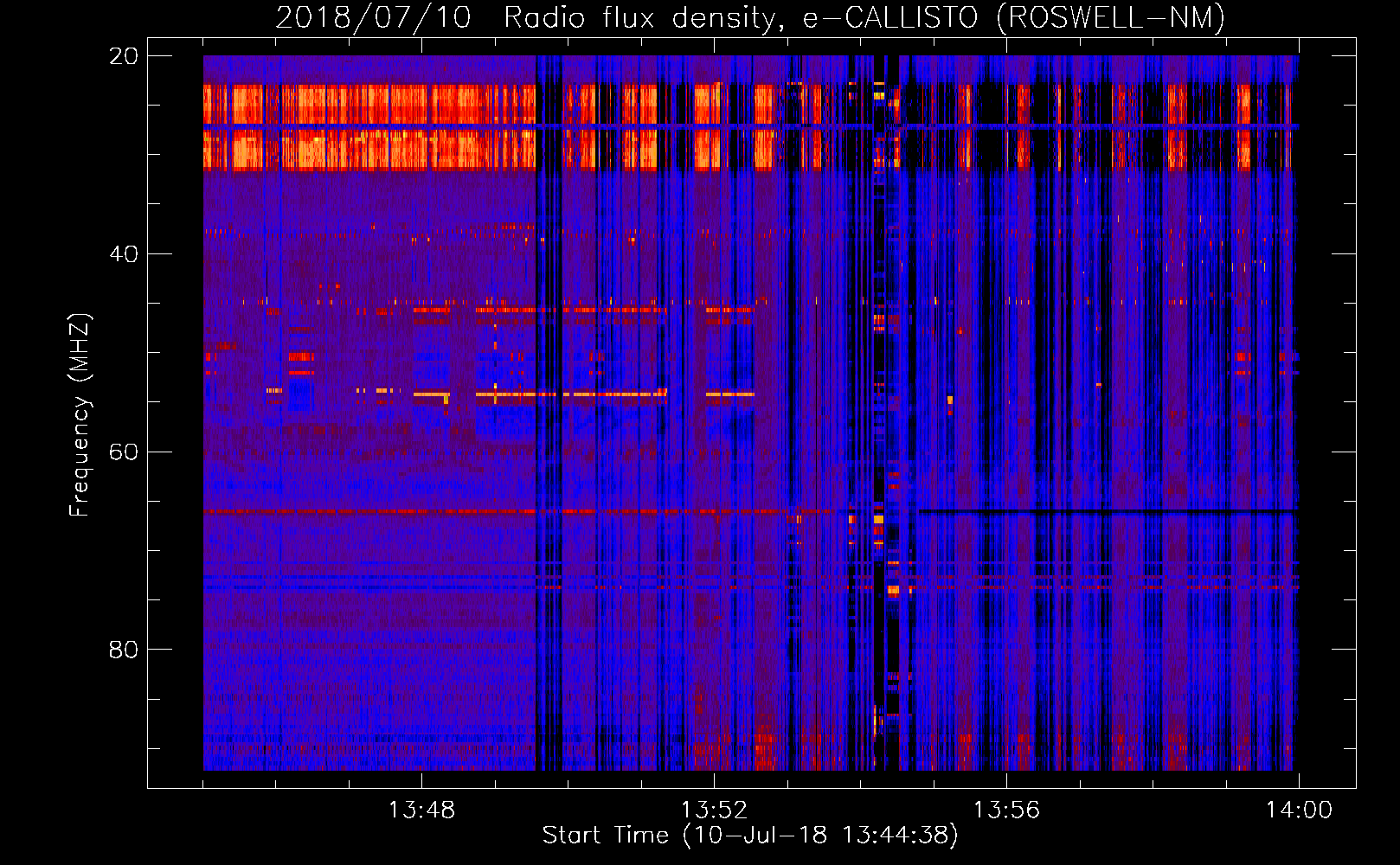Screen dimensions: 1400x865
Task: Click the 13:48 time tick label
Action: tap(421, 811)
